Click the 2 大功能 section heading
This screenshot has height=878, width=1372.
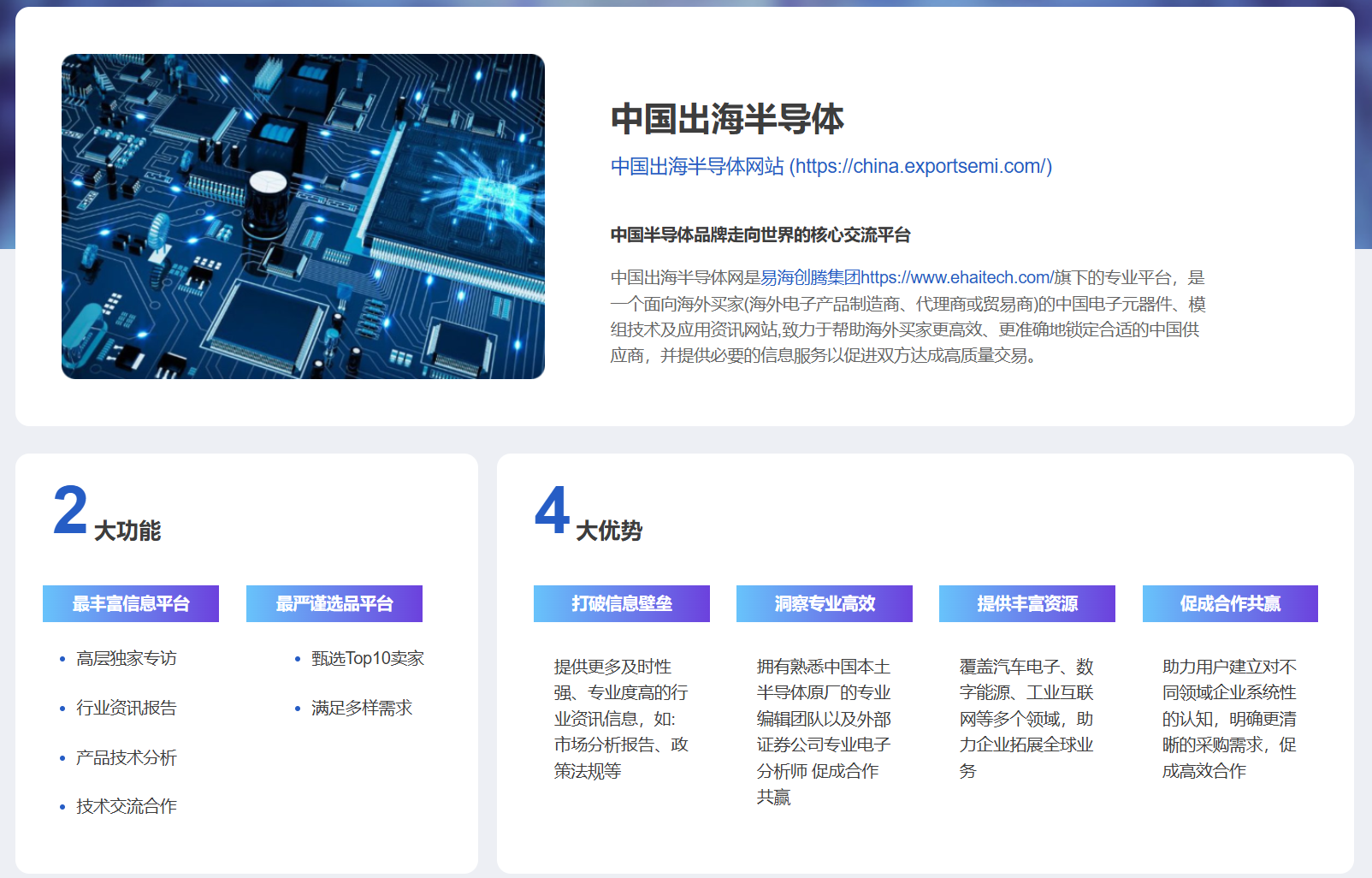[x=107, y=515]
